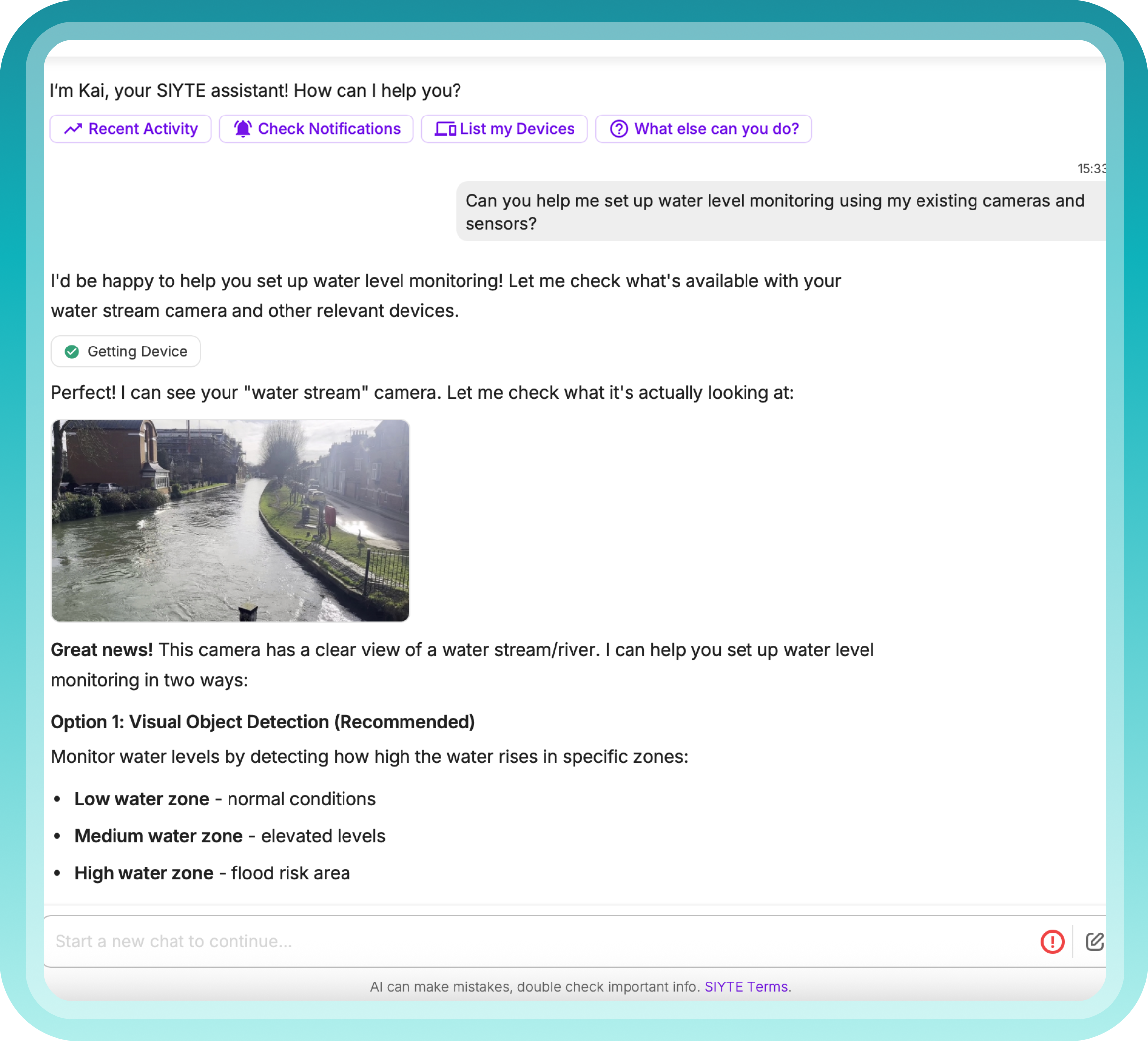Open the water stream camera snapshot
The height and width of the screenshot is (1041, 1148).
click(230, 520)
